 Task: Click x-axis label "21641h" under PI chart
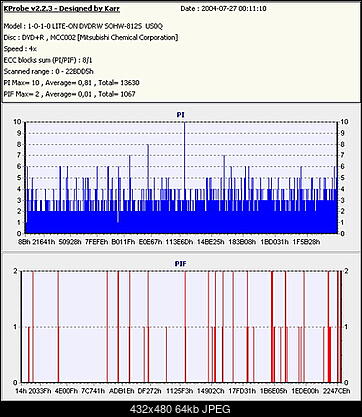point(44,242)
